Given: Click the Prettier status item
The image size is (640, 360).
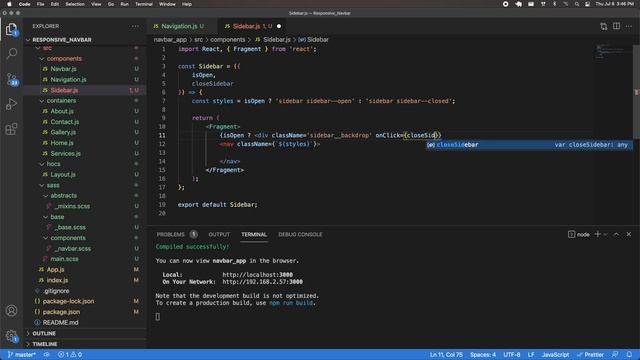Looking at the screenshot, I should (x=591, y=355).
